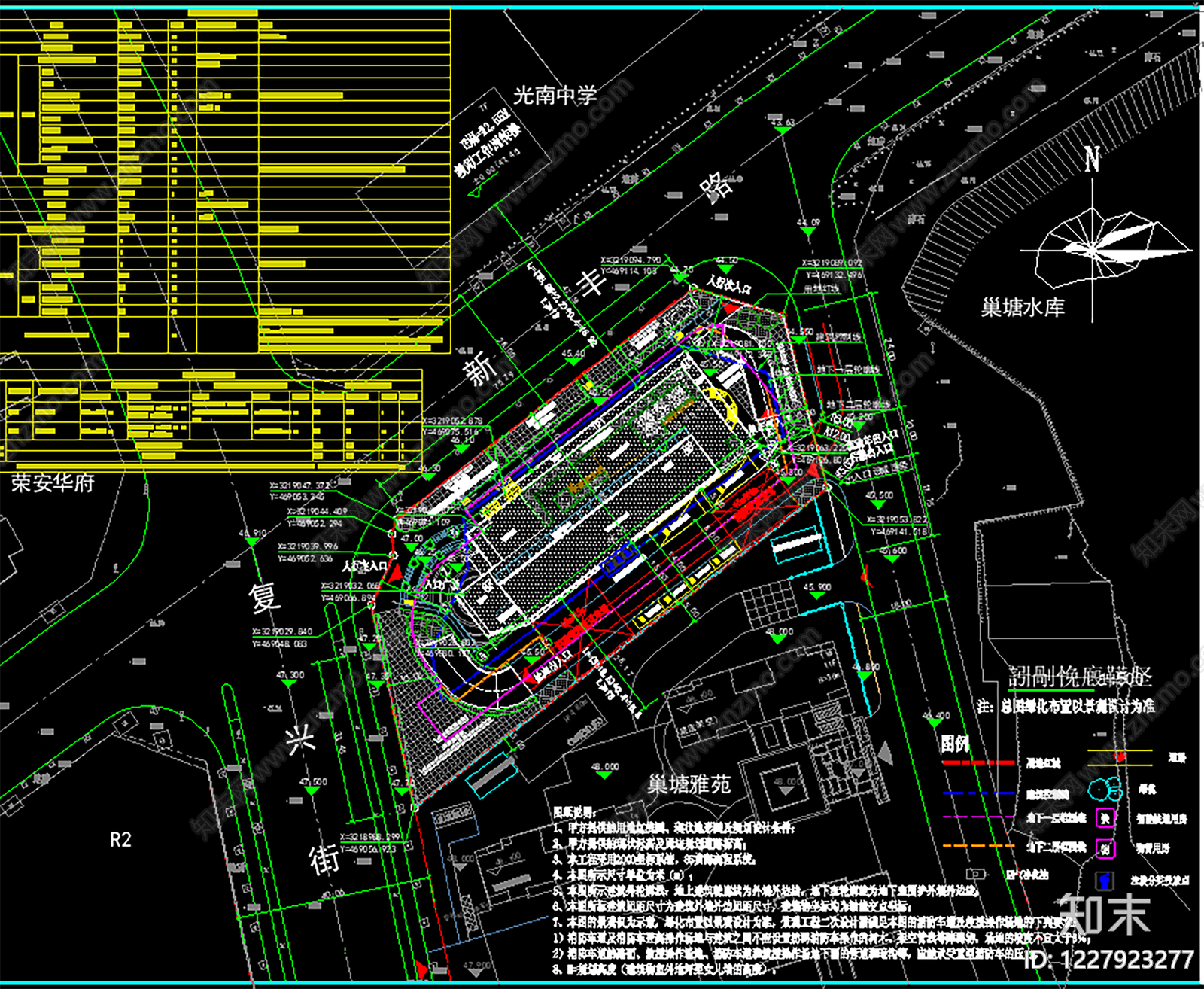The height and width of the screenshot is (989, 1204).
Task: Select the N letter above the compass
Action: click(1093, 160)
